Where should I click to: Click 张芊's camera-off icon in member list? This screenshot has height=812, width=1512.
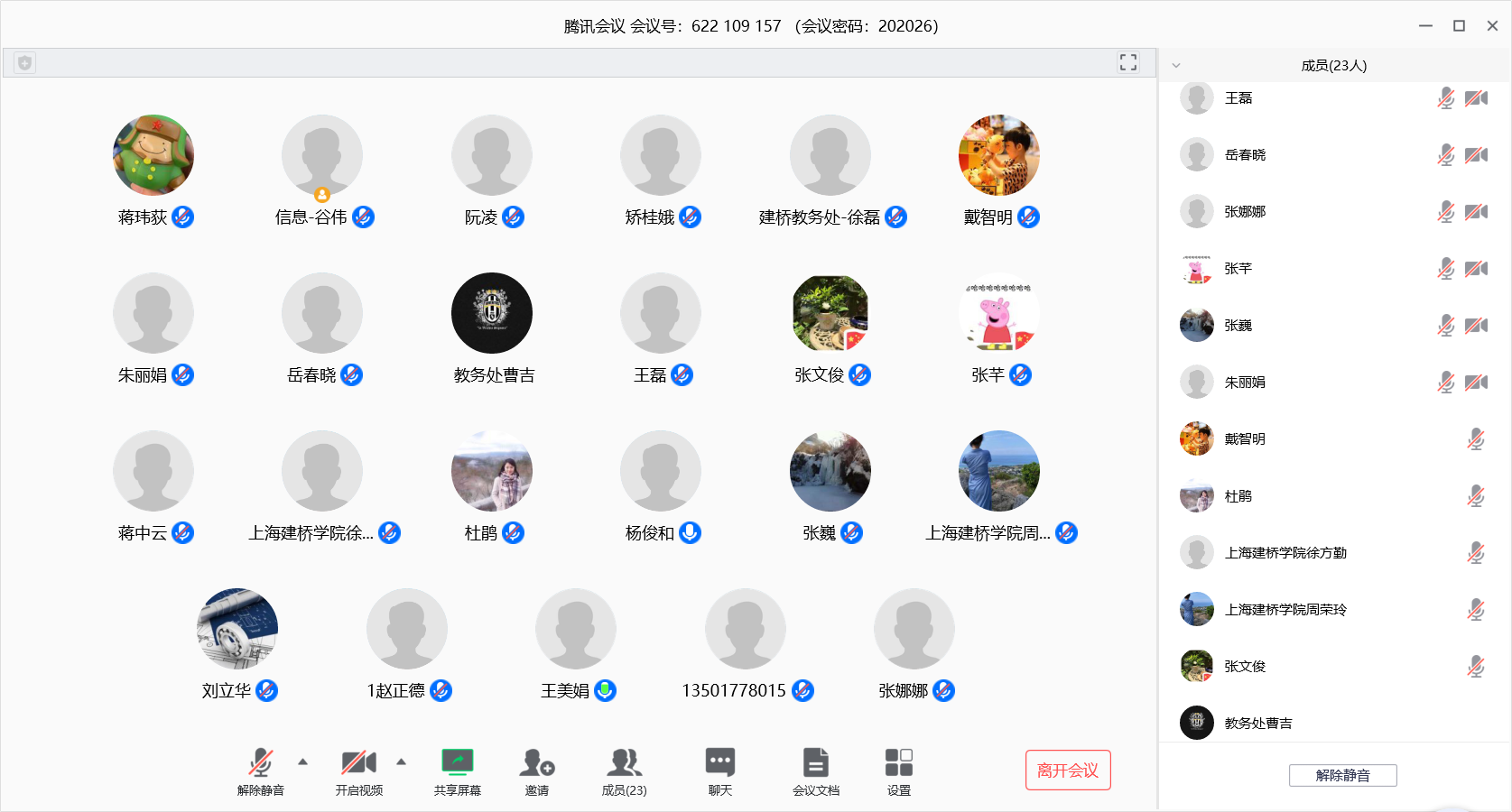tap(1476, 269)
